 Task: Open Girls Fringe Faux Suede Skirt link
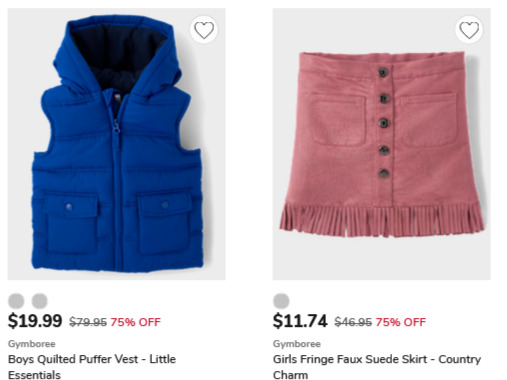coord(377,367)
